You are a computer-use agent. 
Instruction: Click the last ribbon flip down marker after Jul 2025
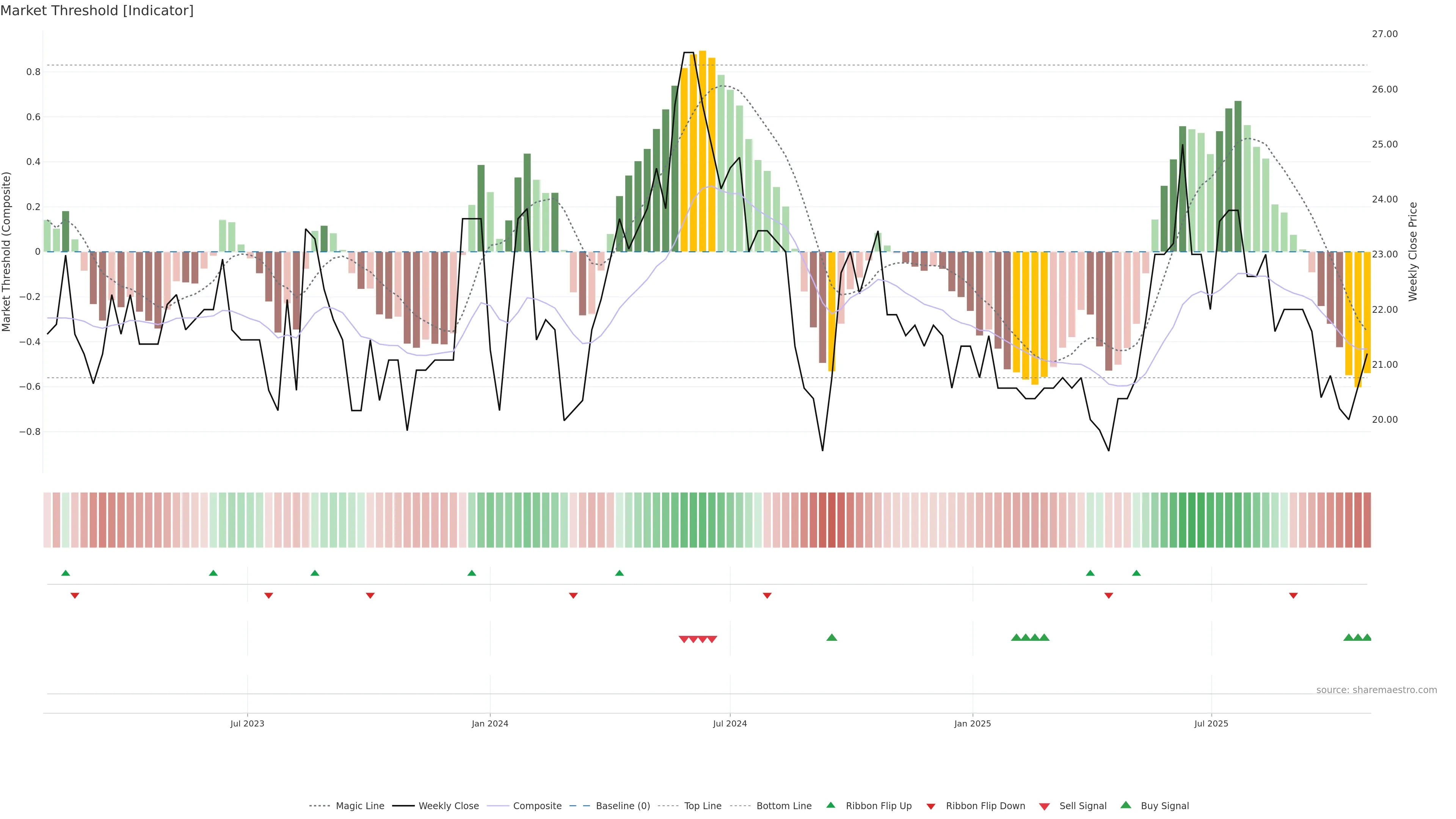pyautogui.click(x=1293, y=596)
